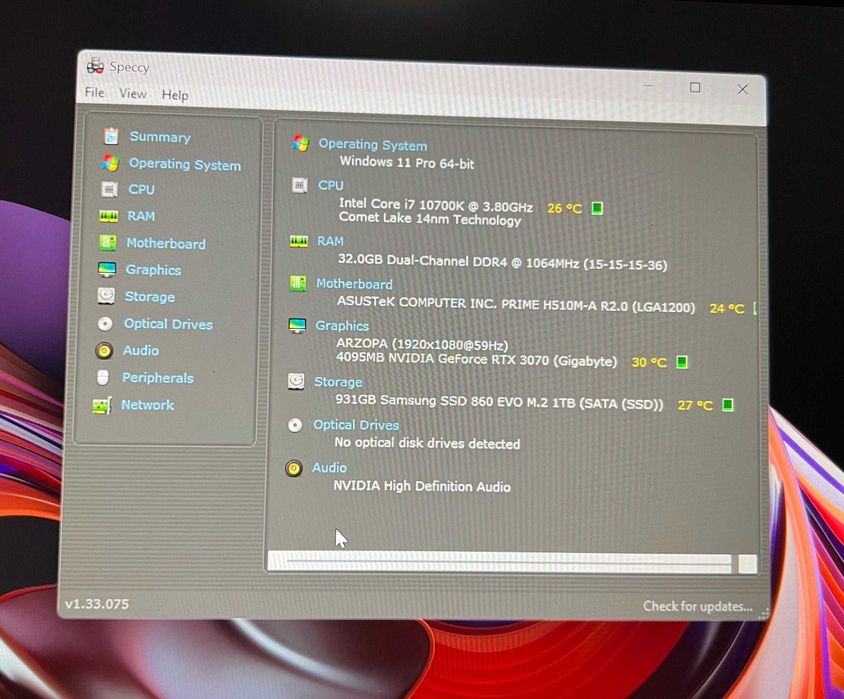Open the File menu
The height and width of the screenshot is (699, 844).
click(x=95, y=93)
